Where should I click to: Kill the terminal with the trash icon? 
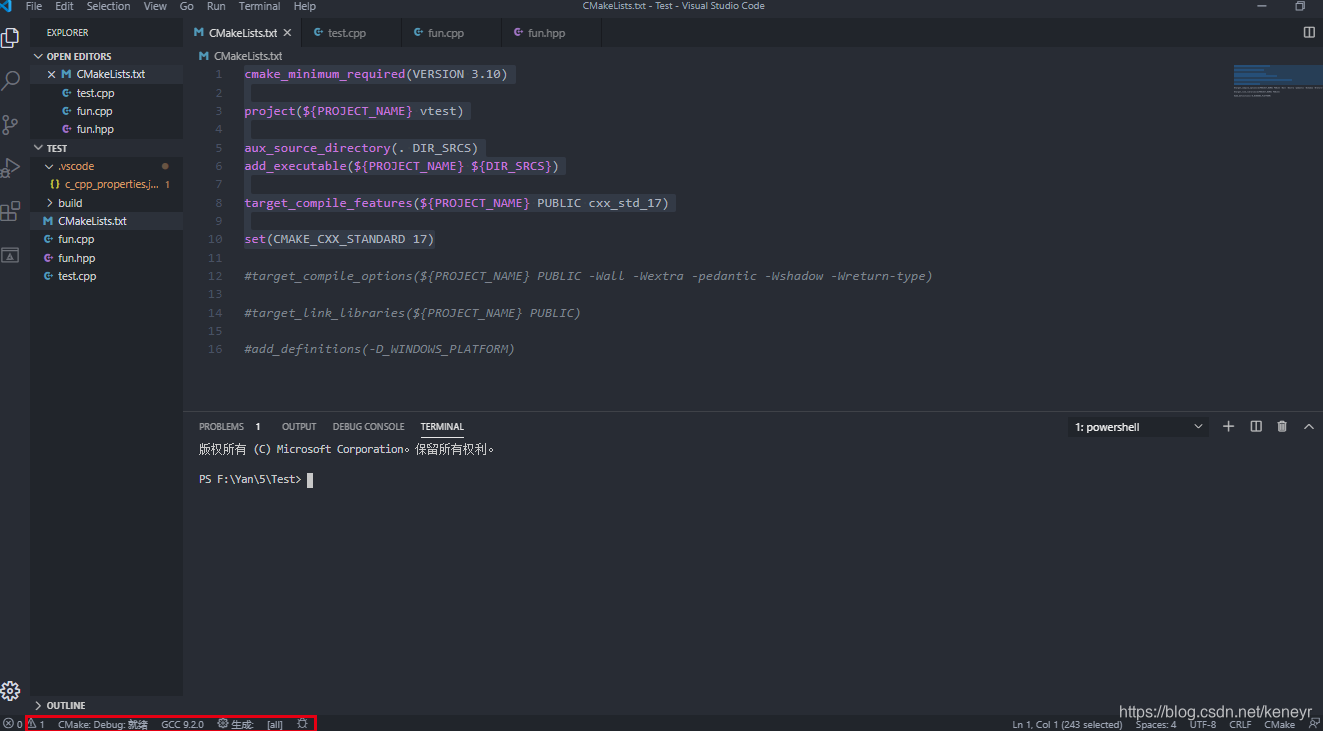click(1282, 426)
